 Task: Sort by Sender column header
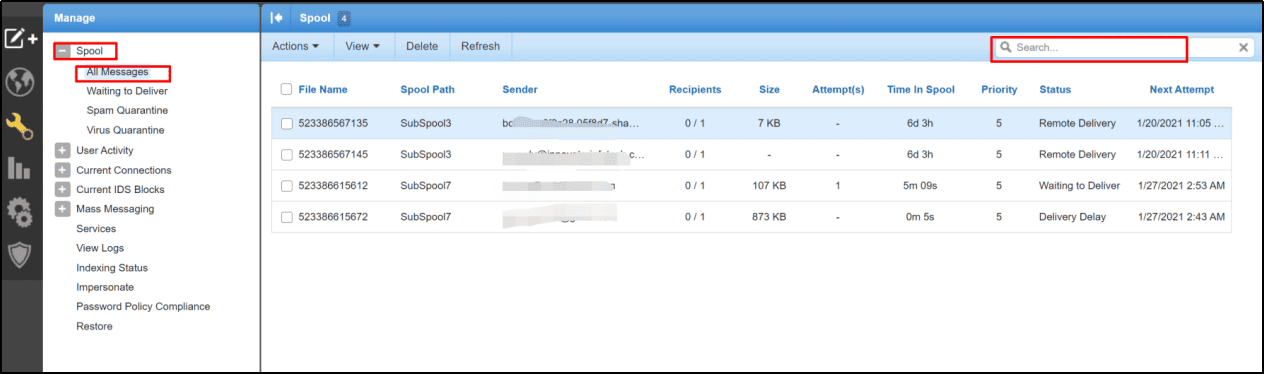click(520, 89)
